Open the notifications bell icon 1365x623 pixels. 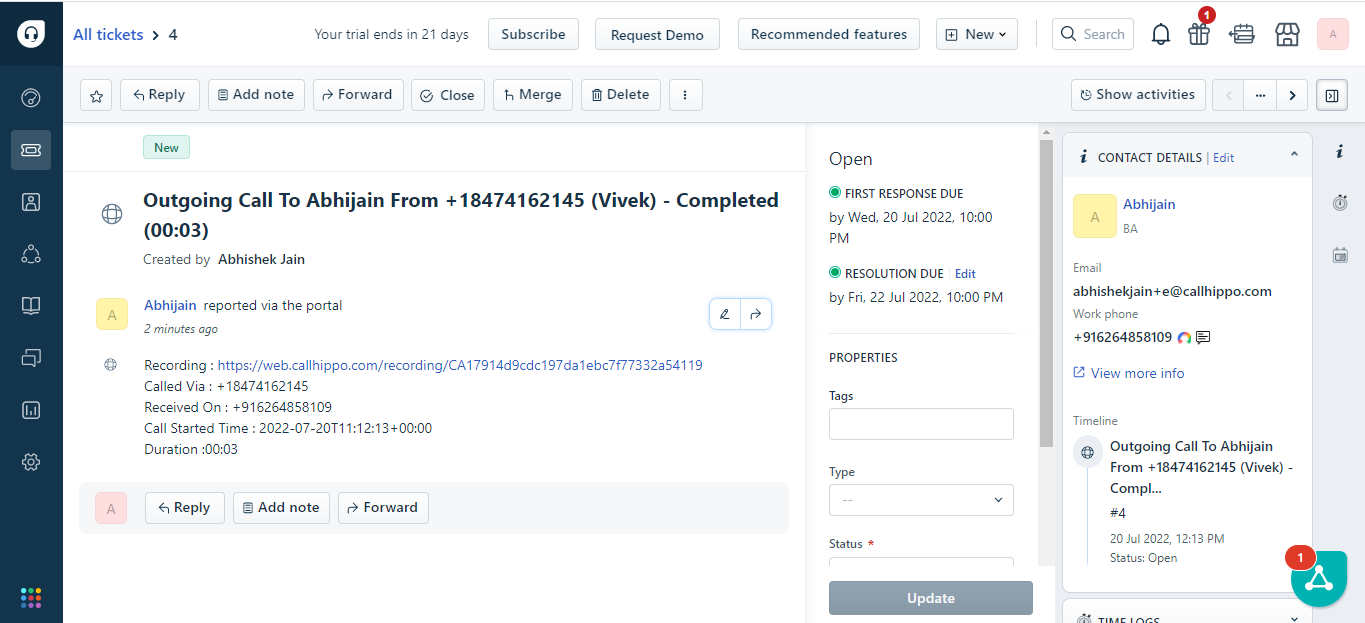pyautogui.click(x=1161, y=35)
